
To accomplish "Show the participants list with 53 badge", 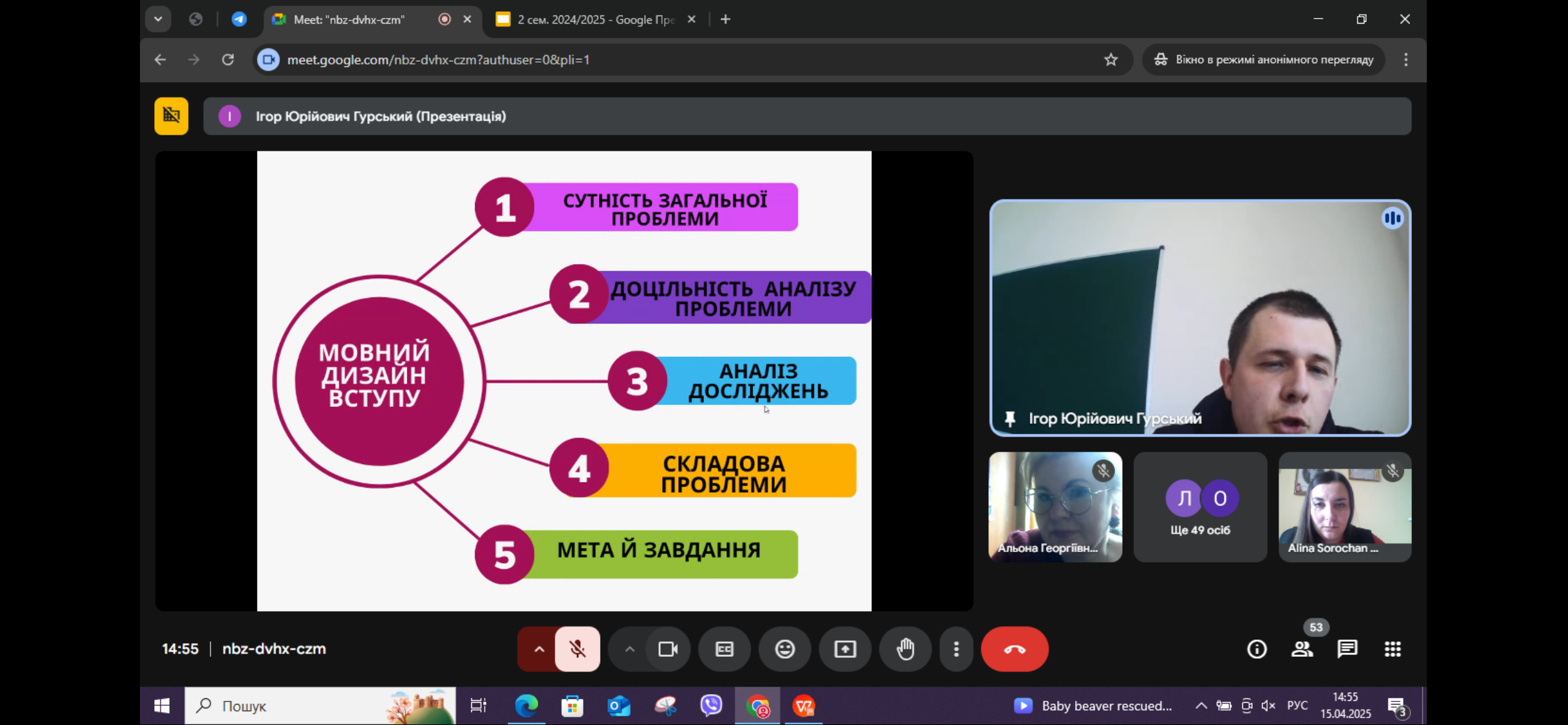I will pyautogui.click(x=1302, y=649).
